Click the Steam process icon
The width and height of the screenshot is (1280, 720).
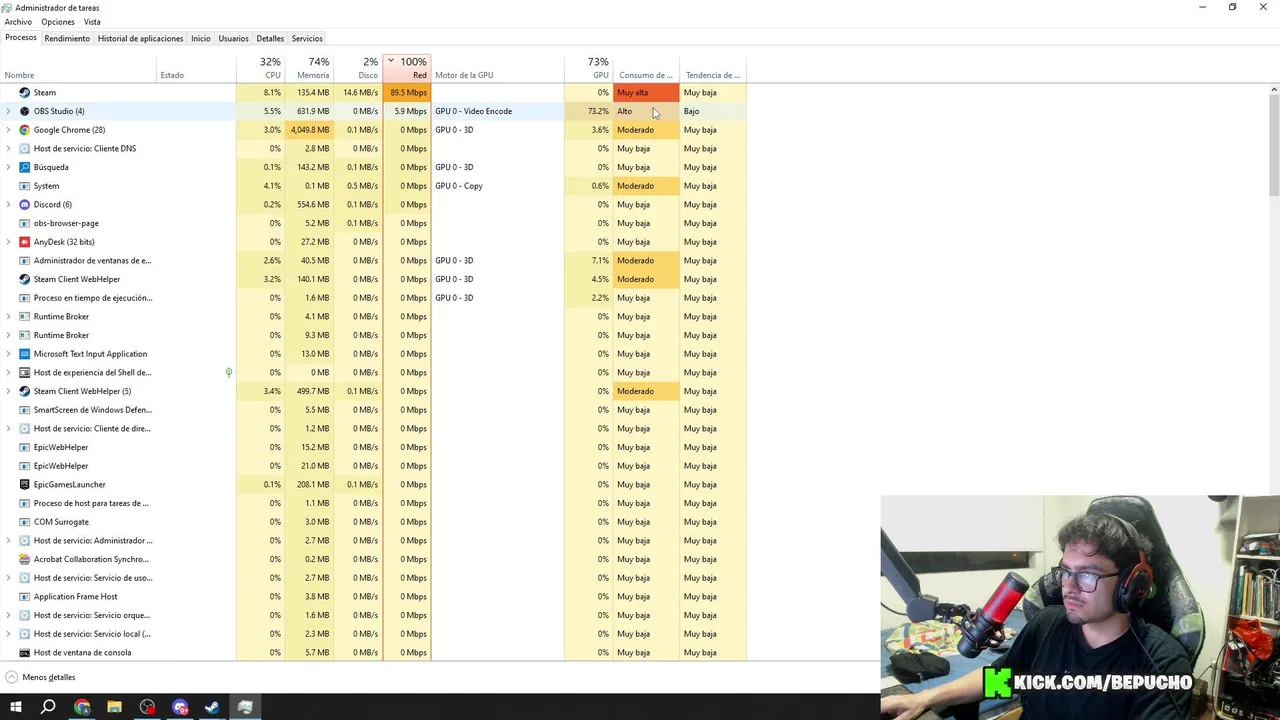(25, 92)
